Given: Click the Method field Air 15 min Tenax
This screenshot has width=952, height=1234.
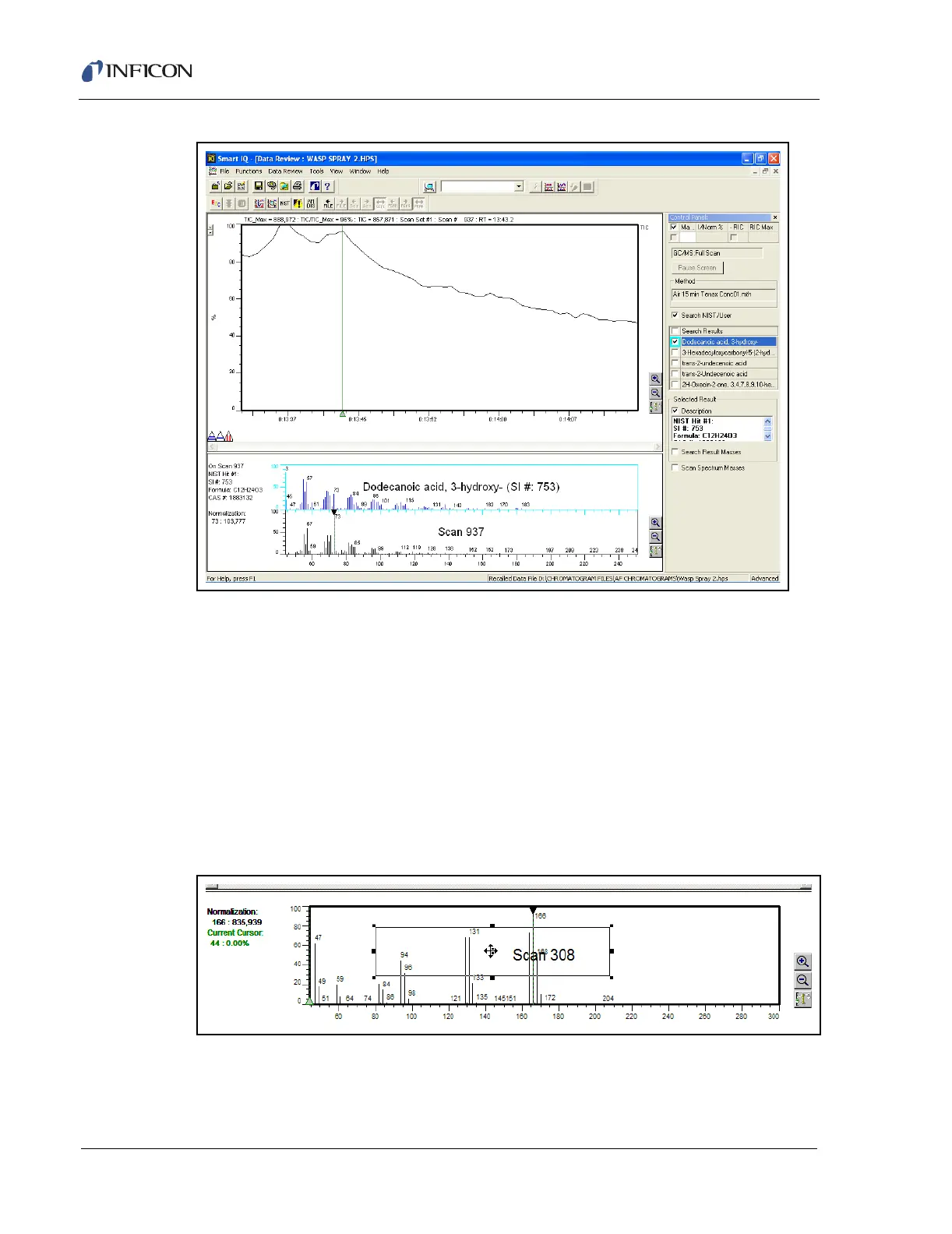Looking at the screenshot, I should (724, 294).
